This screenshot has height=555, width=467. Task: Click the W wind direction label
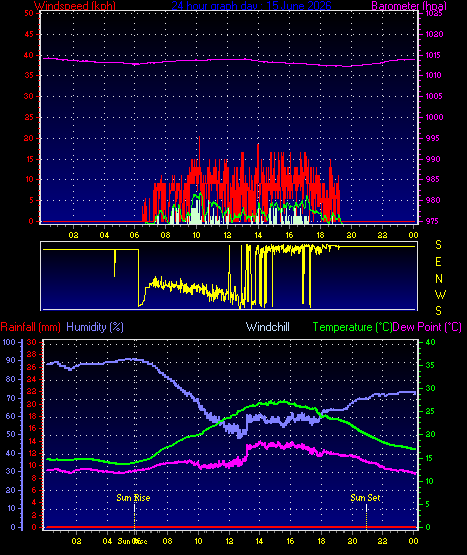440,294
